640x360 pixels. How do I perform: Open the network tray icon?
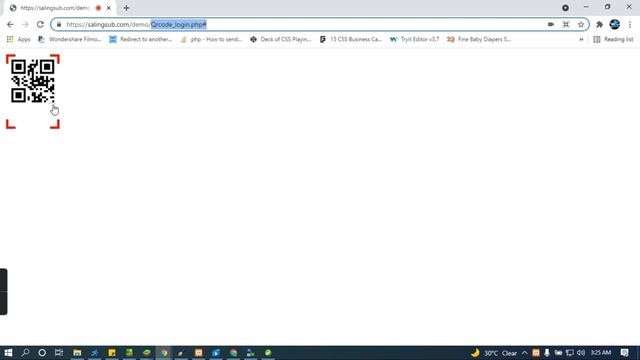coord(569,353)
